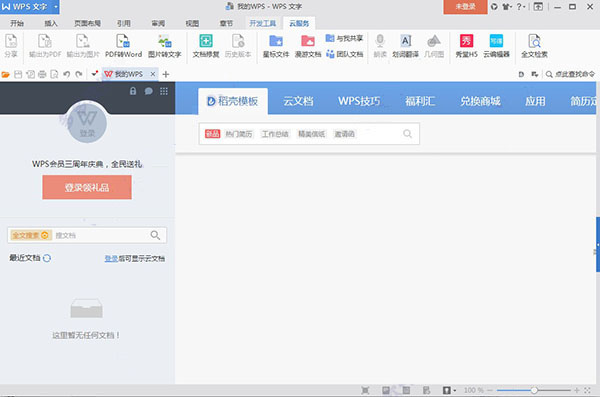Launch 云编辑器 cloud editor
Screen dimensions: 600x397
496,46
